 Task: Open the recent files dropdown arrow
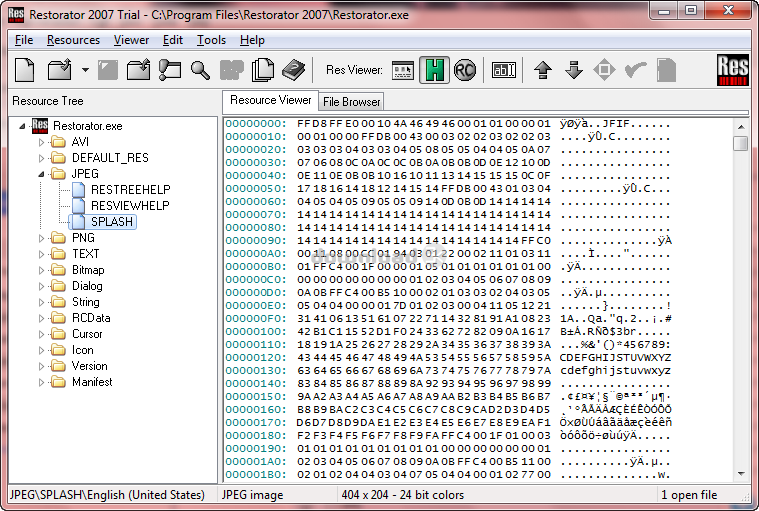coord(85,70)
